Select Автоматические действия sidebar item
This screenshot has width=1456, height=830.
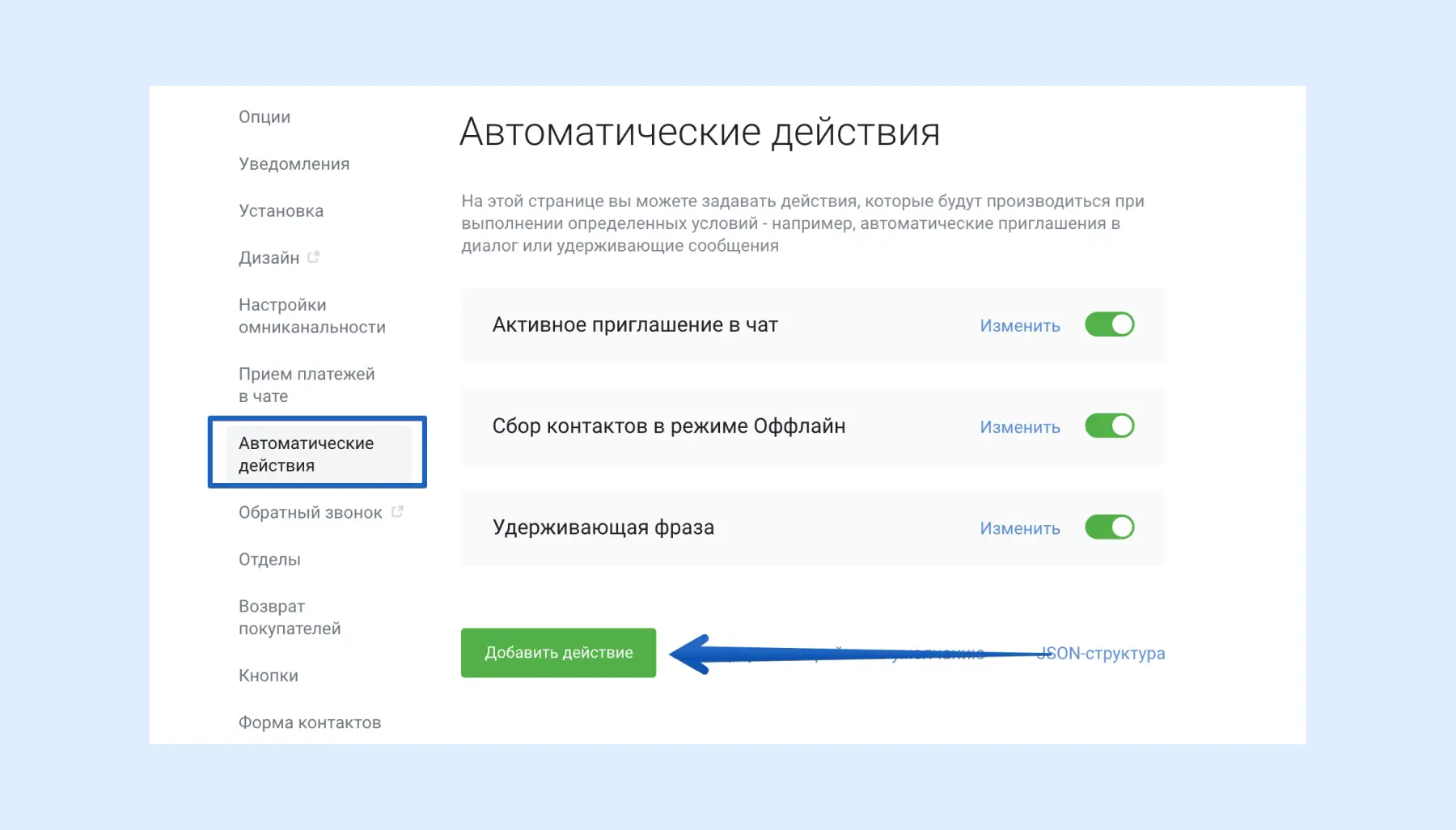[x=306, y=454]
